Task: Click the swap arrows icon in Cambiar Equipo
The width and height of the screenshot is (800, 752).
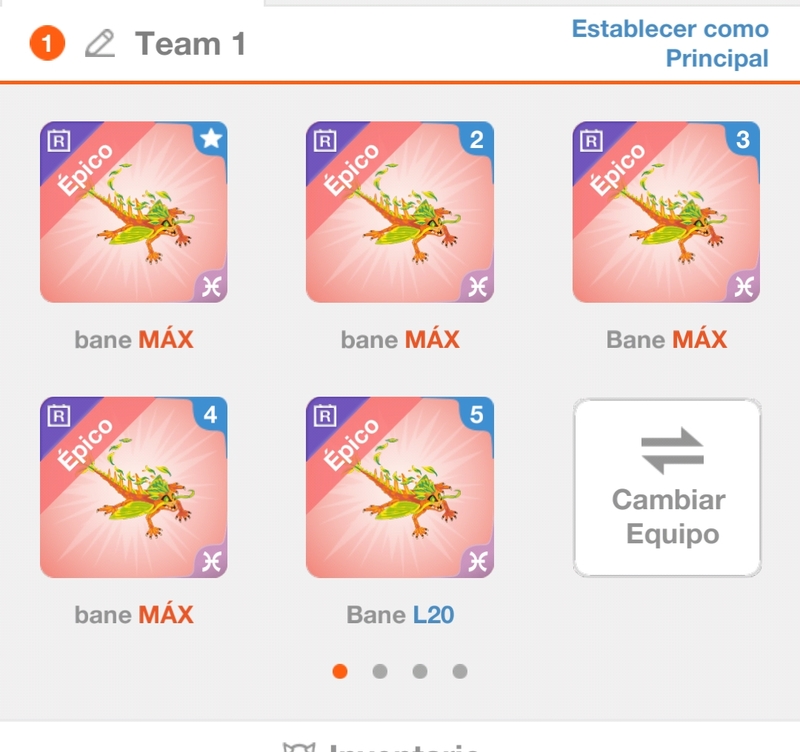Action: pos(672,451)
